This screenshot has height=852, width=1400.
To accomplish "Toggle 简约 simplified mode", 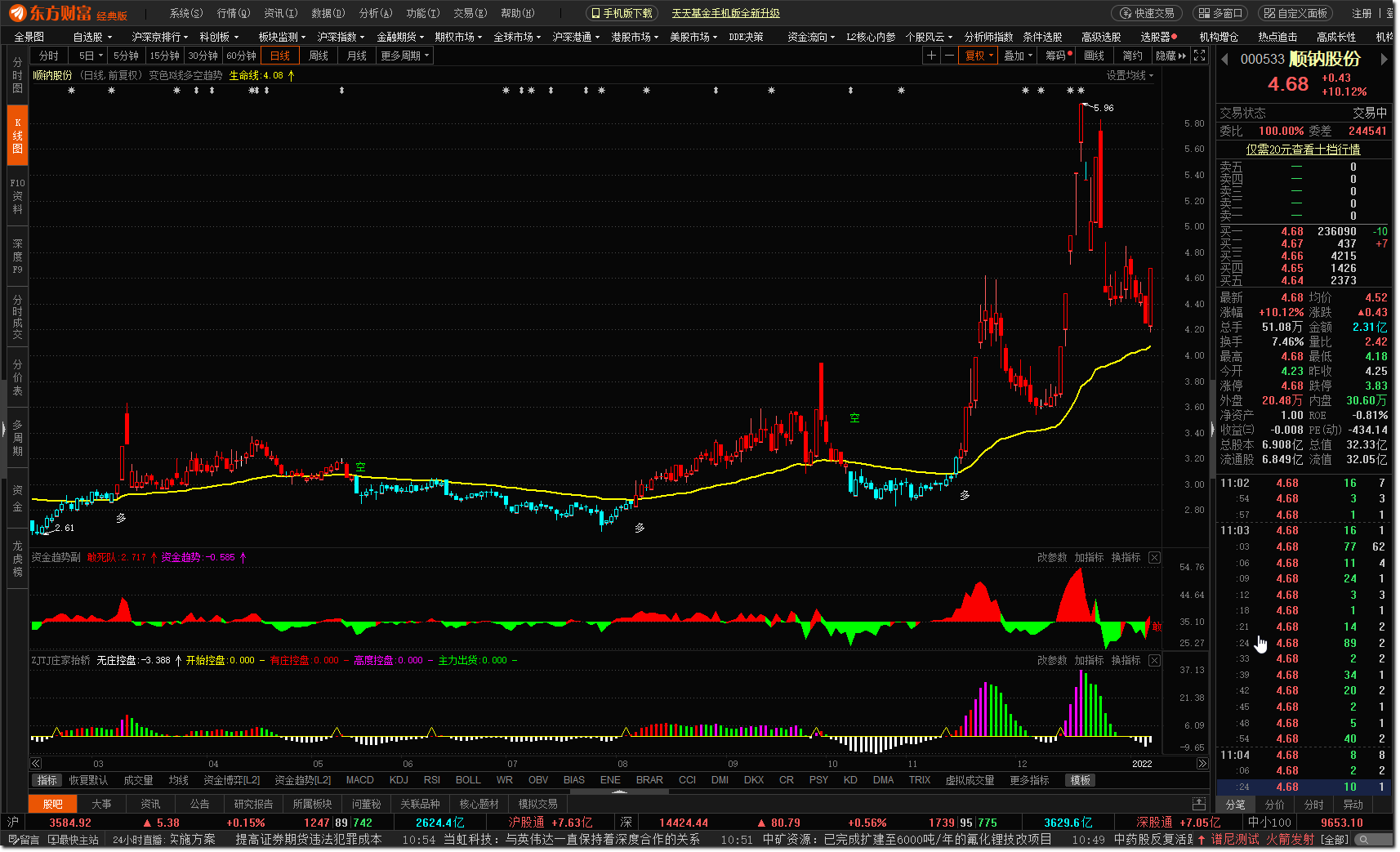I will 1132,56.
